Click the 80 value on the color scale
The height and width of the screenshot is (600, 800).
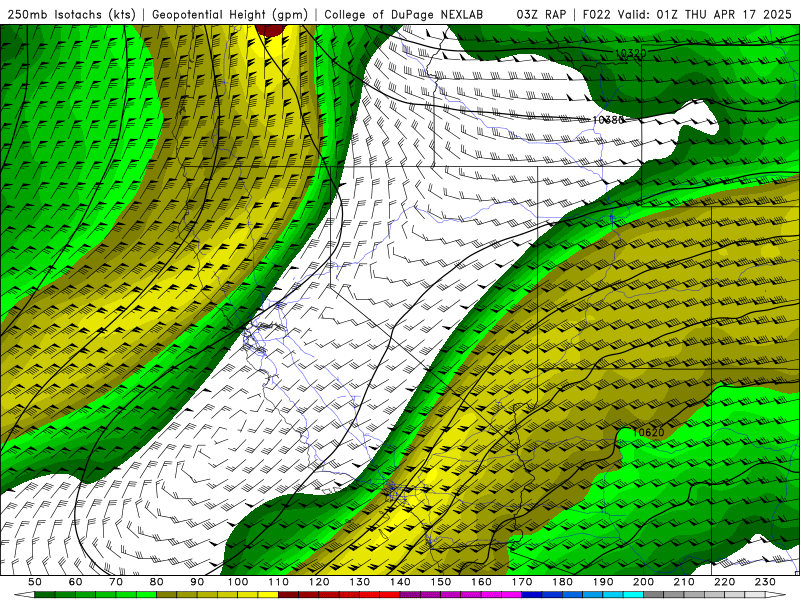click(156, 582)
